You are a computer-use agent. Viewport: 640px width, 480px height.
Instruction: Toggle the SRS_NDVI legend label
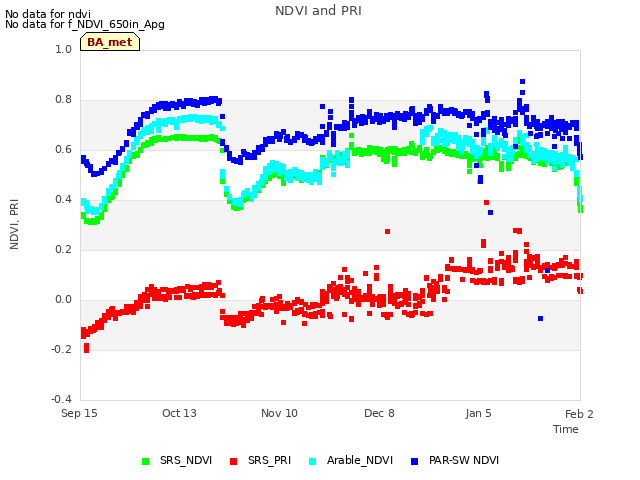186,460
